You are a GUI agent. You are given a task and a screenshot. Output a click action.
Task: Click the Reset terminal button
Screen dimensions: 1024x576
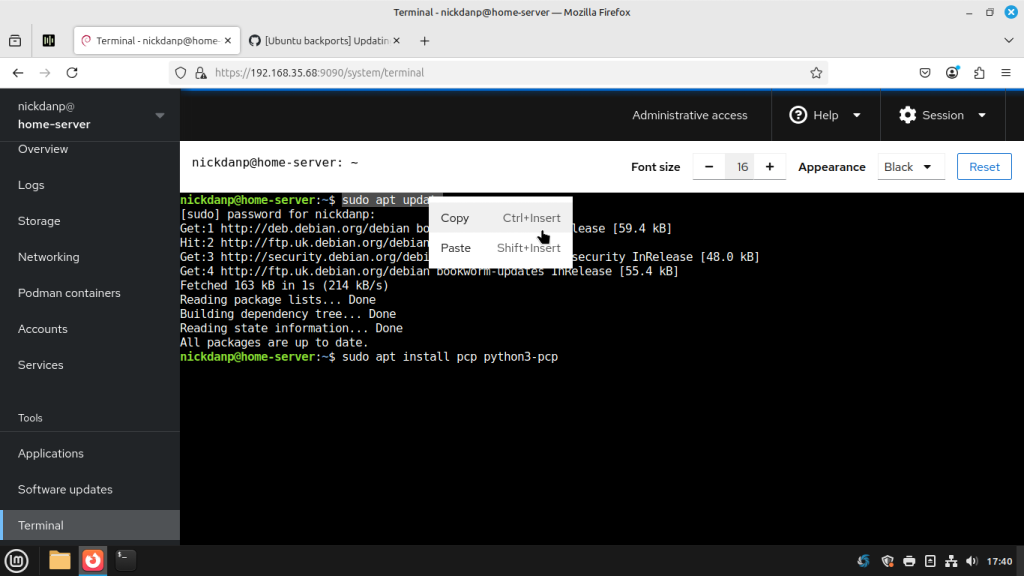tap(984, 167)
